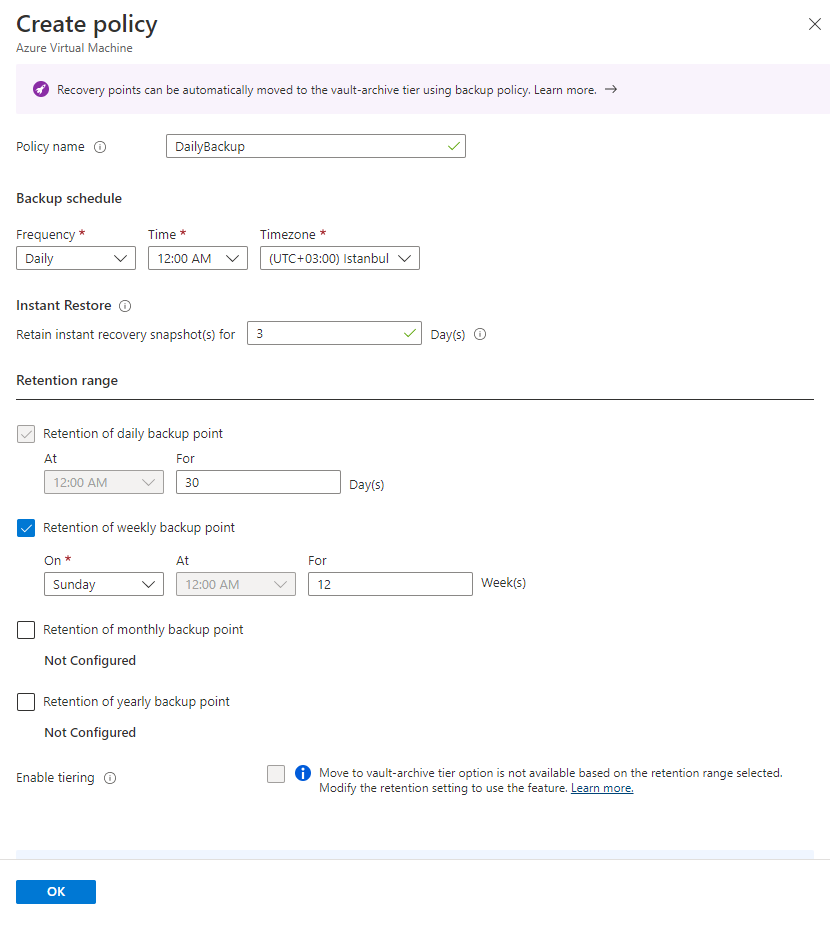Open daily retention At time dropdown

(x=104, y=482)
